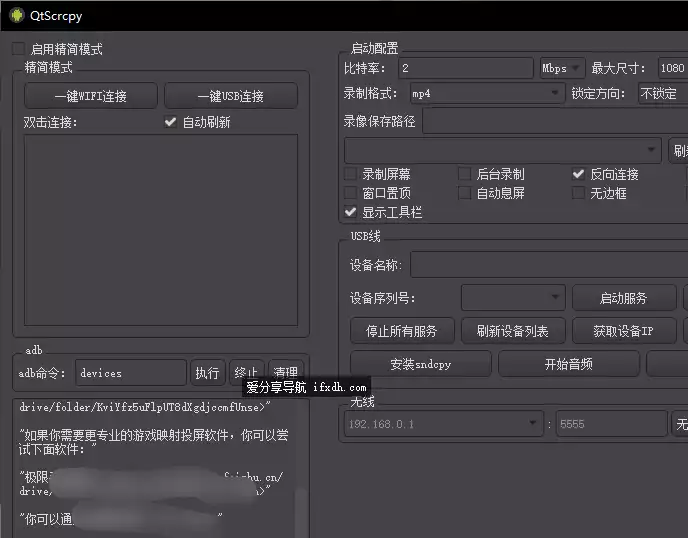Expand the empty dropdown below 录像保存路径
This screenshot has width=688, height=538.
tap(502, 150)
